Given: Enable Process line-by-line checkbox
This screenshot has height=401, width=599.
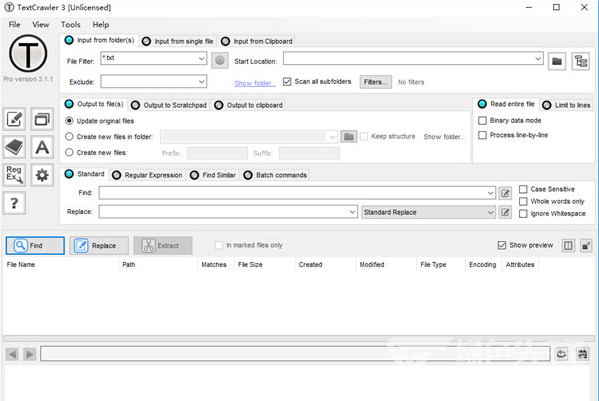Looking at the screenshot, I should pyautogui.click(x=482, y=135).
